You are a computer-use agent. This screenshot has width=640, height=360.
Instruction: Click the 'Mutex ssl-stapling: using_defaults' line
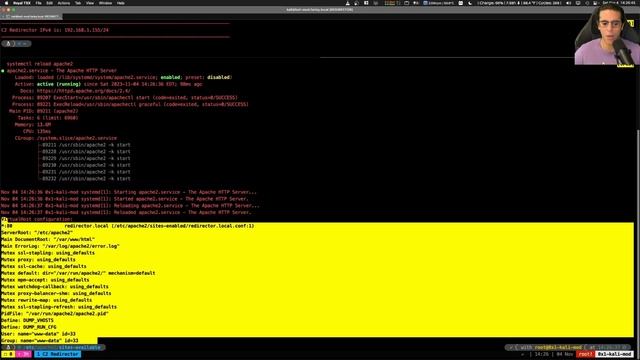48,253
